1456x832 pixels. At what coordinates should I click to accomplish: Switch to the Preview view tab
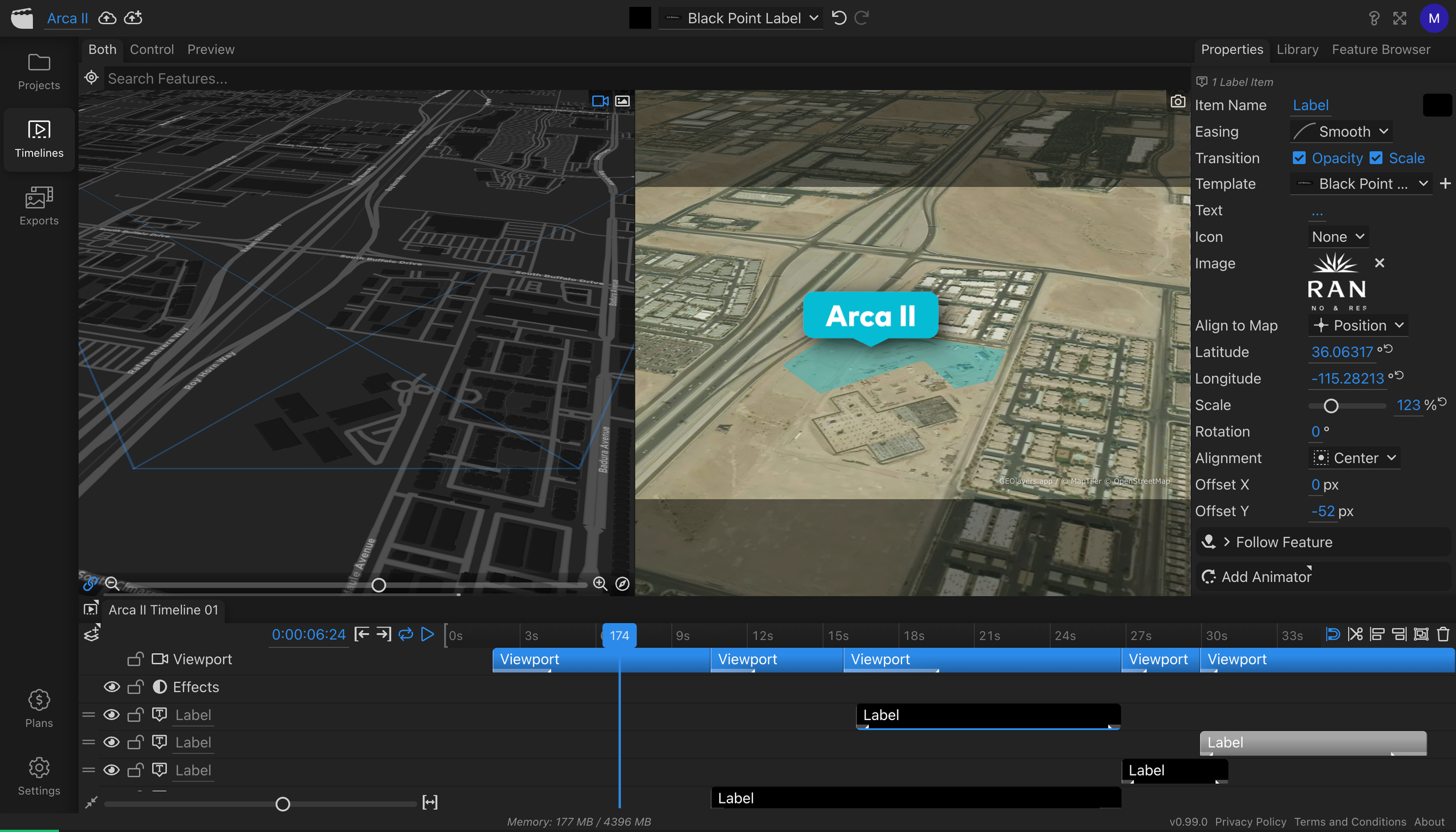[x=211, y=50]
